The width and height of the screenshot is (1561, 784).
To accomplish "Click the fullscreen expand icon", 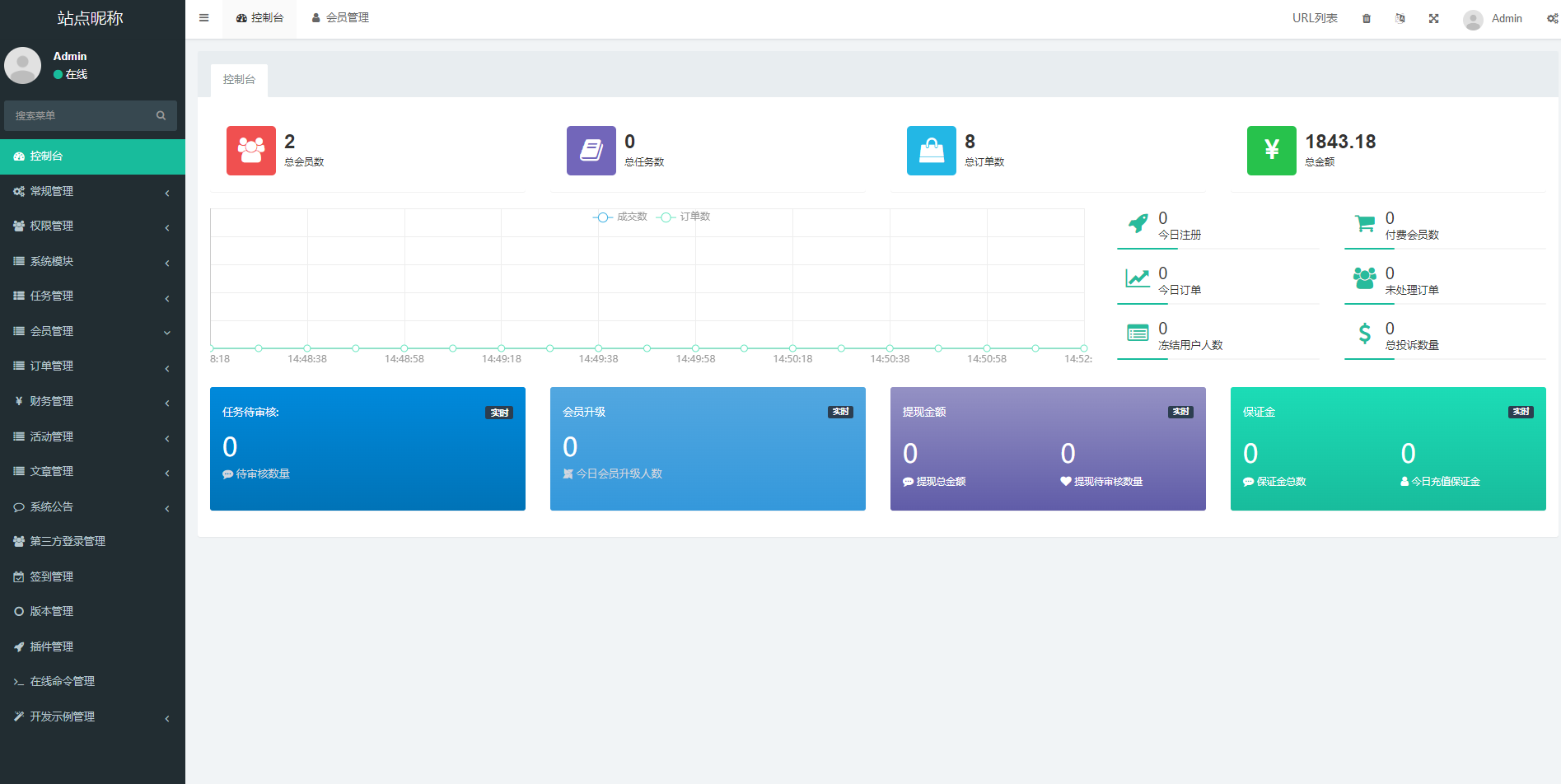I will [x=1434, y=19].
